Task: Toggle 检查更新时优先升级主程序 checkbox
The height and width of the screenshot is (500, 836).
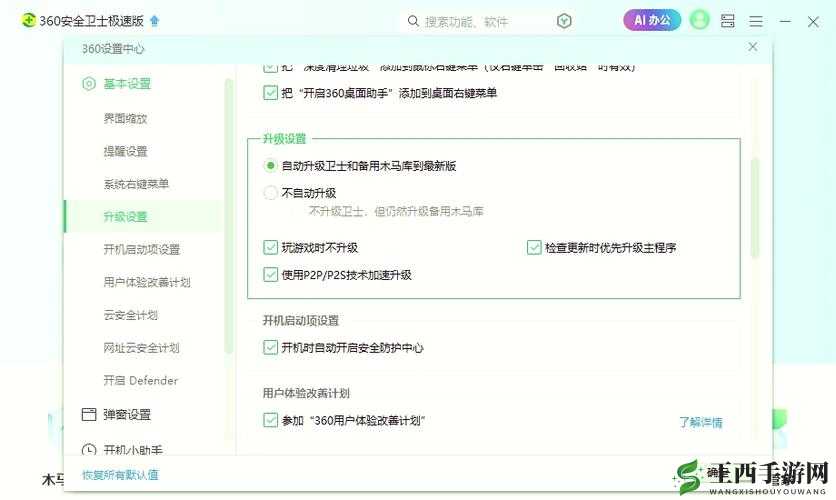Action: (x=534, y=247)
